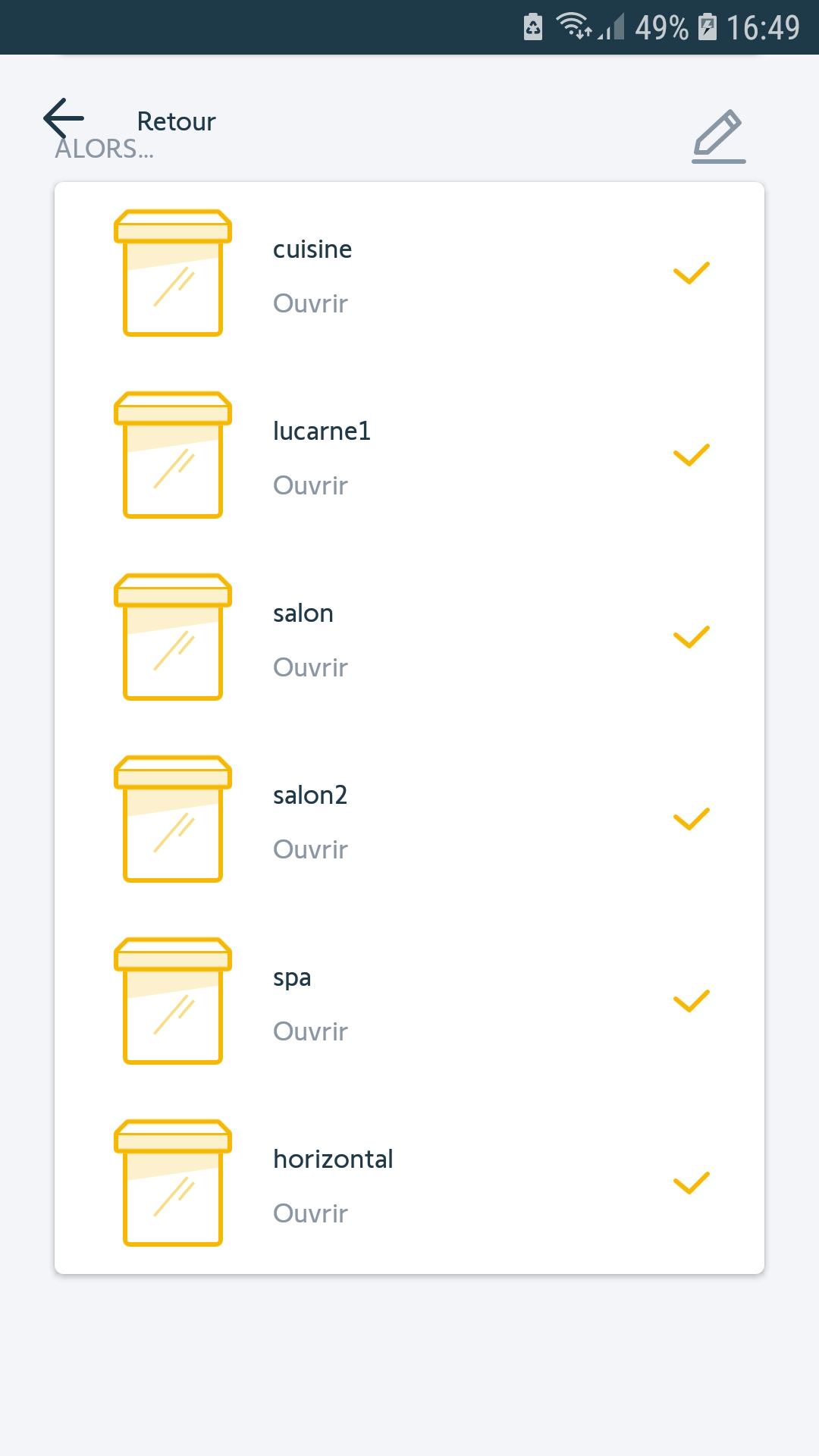This screenshot has height=1456, width=819.
Task: Tap the spa window icon
Action: click(x=173, y=1001)
